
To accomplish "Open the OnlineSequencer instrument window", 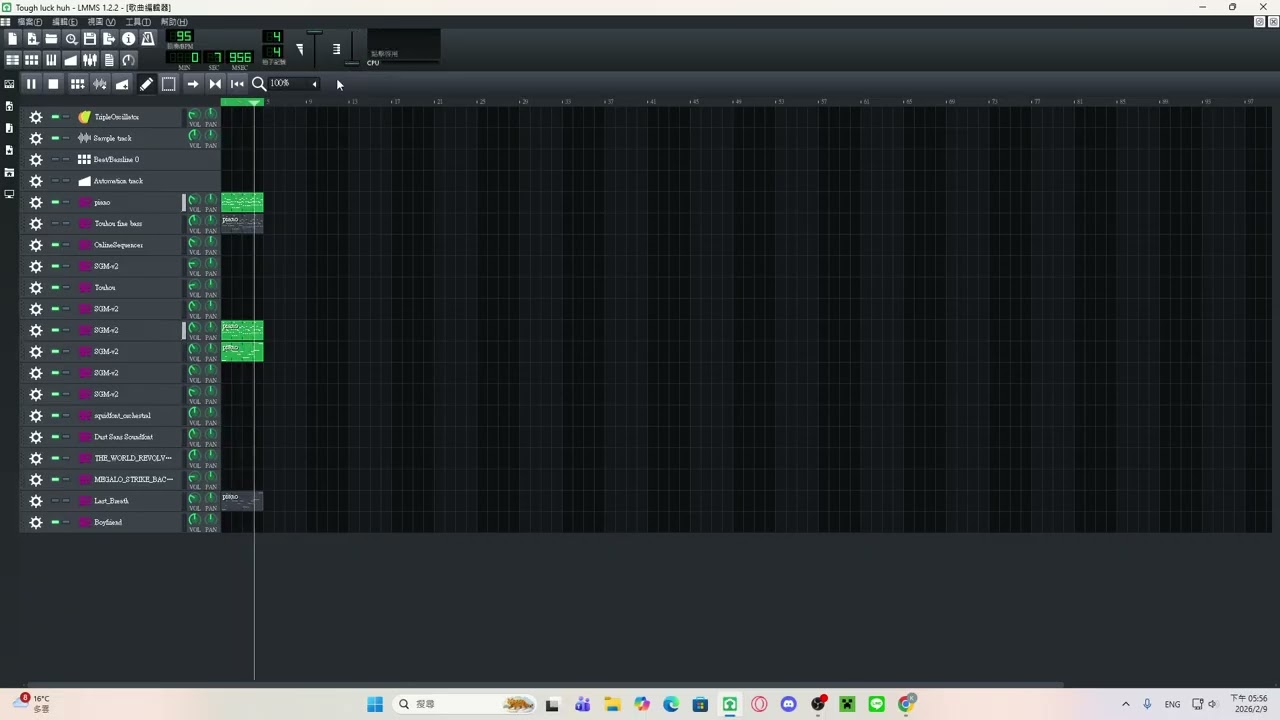I will tap(128, 245).
